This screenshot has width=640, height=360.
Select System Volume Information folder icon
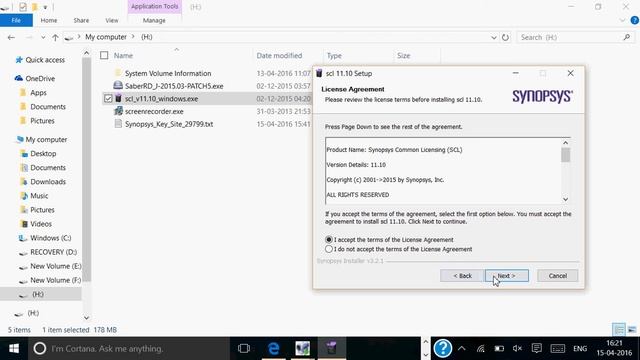coord(118,73)
